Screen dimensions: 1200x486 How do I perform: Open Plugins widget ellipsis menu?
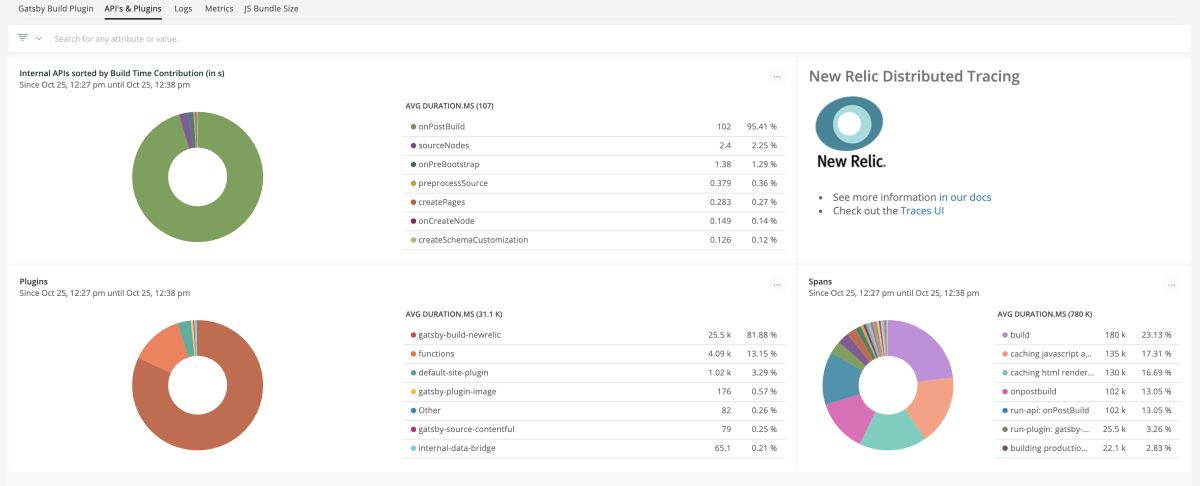(x=776, y=285)
